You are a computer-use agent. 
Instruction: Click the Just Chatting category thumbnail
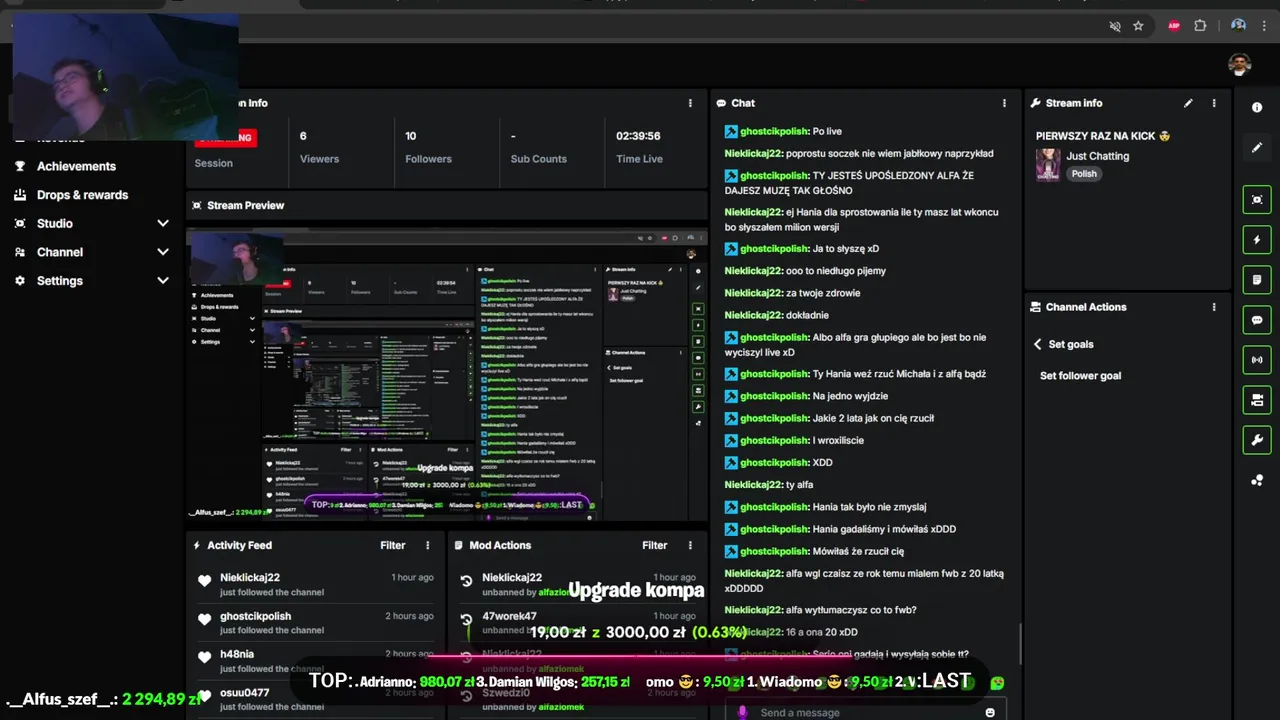[1048, 164]
